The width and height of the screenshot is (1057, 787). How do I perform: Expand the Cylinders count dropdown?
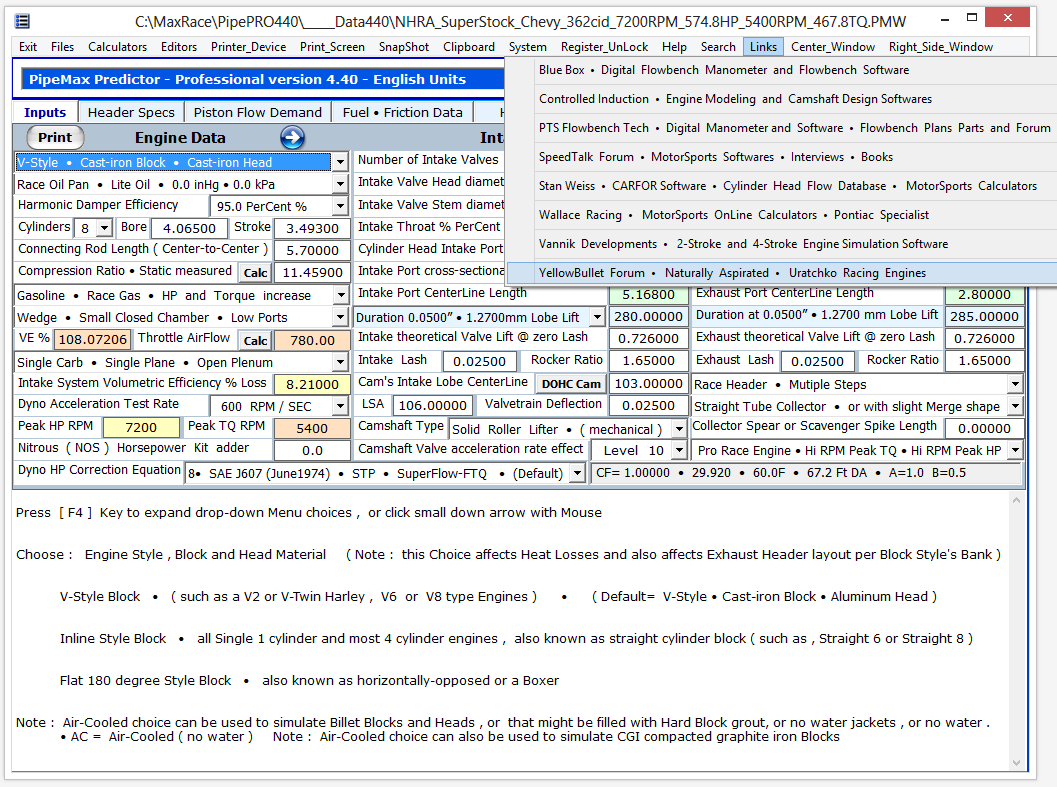coord(104,228)
